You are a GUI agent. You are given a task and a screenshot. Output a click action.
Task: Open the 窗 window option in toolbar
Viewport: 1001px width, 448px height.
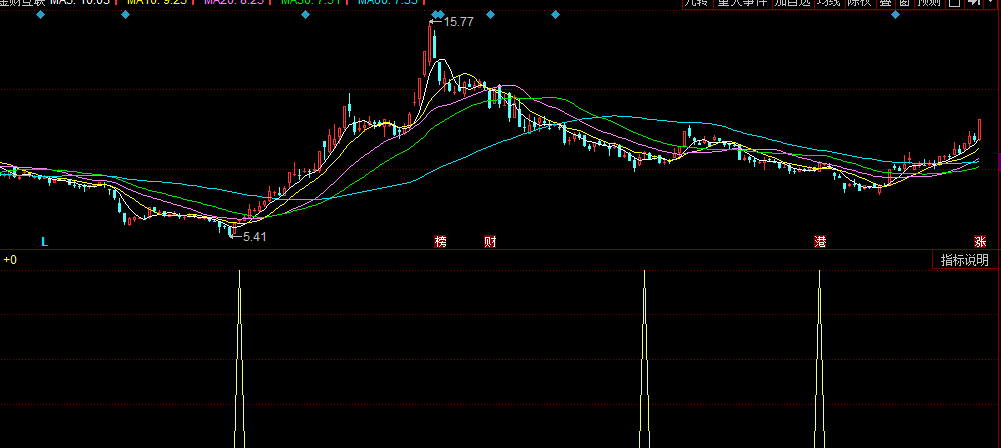[904, 4]
